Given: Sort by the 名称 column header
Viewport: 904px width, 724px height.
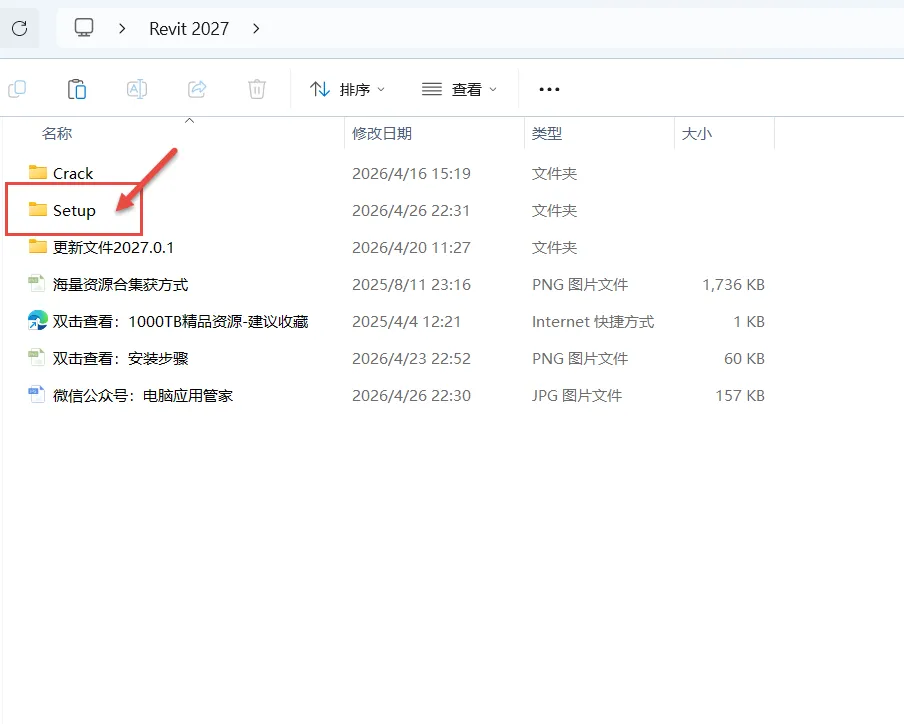Looking at the screenshot, I should 56,134.
